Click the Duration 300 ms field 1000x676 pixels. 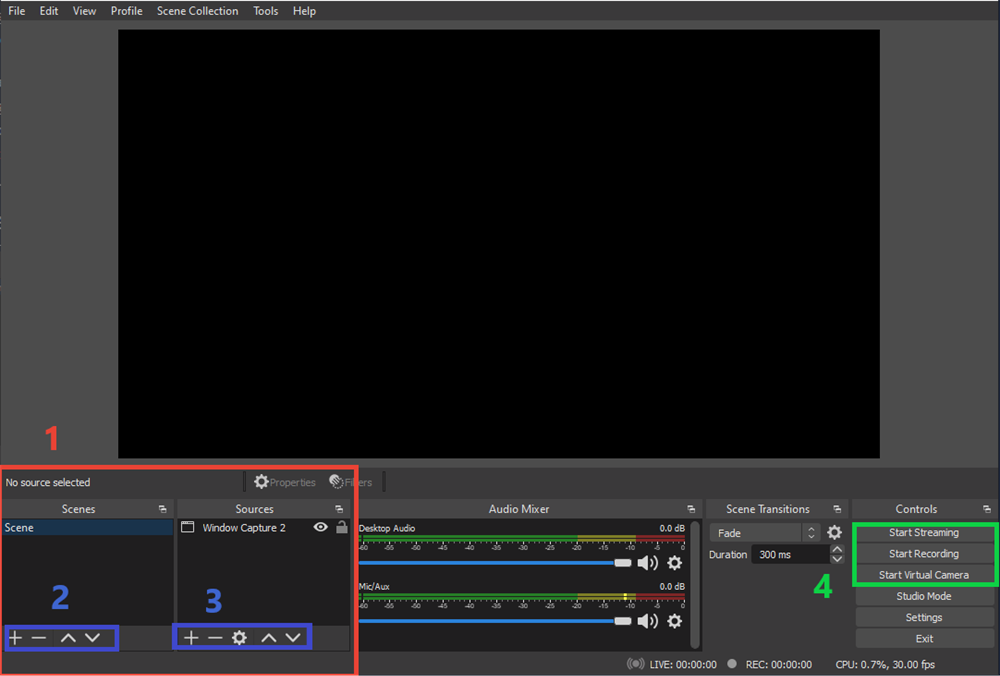pos(791,554)
